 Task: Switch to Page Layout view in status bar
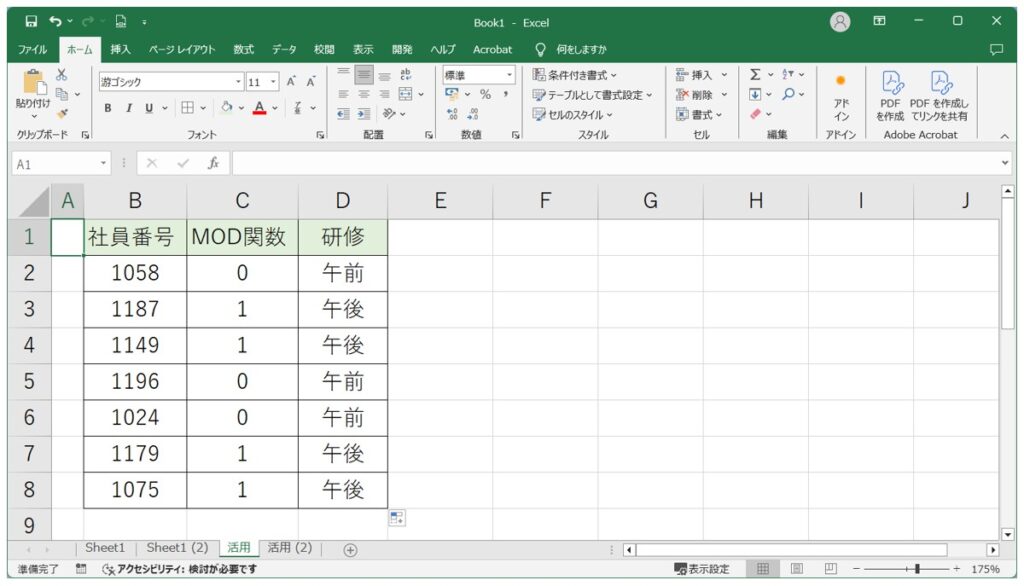click(797, 569)
